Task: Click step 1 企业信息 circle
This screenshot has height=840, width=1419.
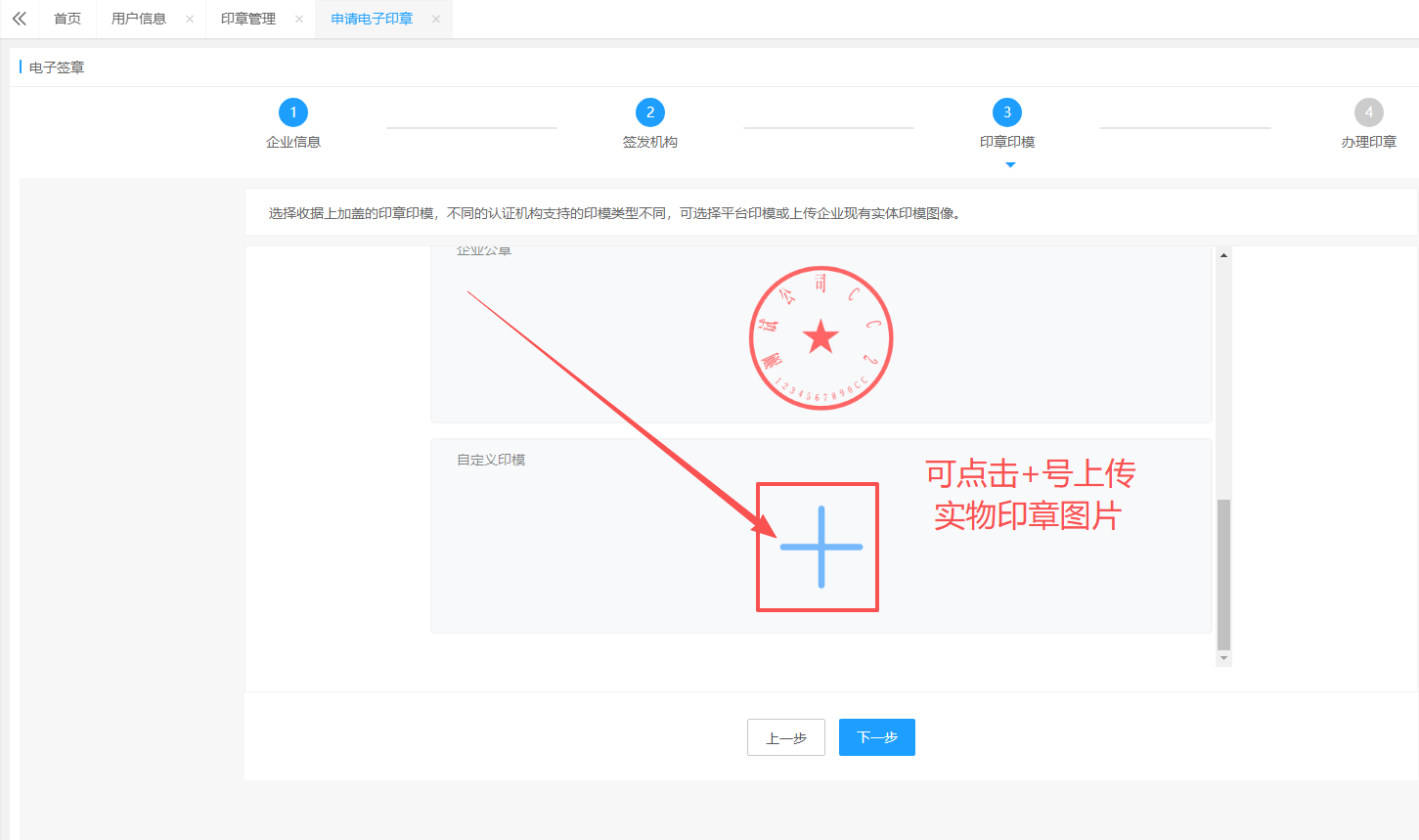Action: (293, 112)
